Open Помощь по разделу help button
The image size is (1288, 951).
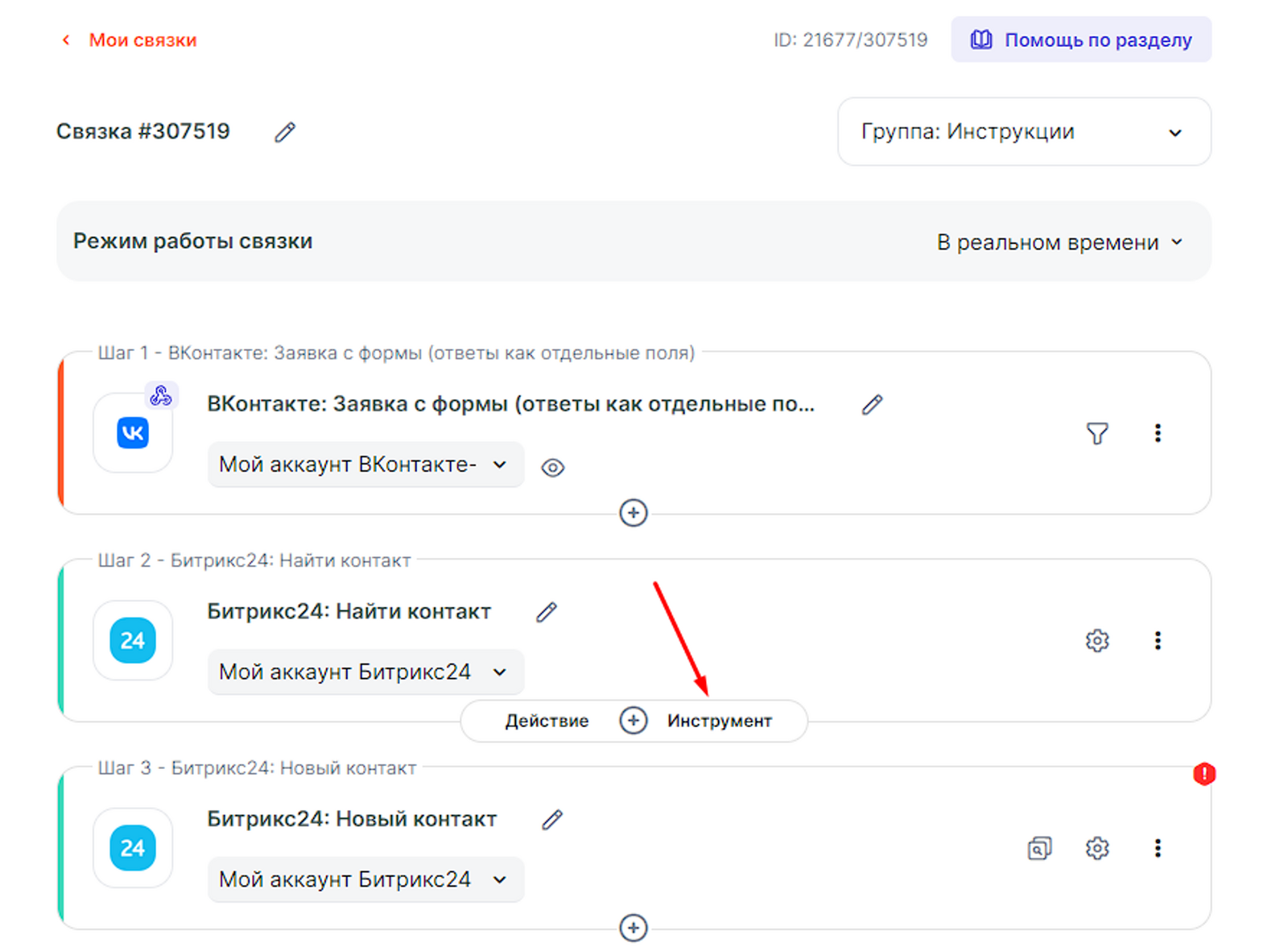pos(1080,40)
